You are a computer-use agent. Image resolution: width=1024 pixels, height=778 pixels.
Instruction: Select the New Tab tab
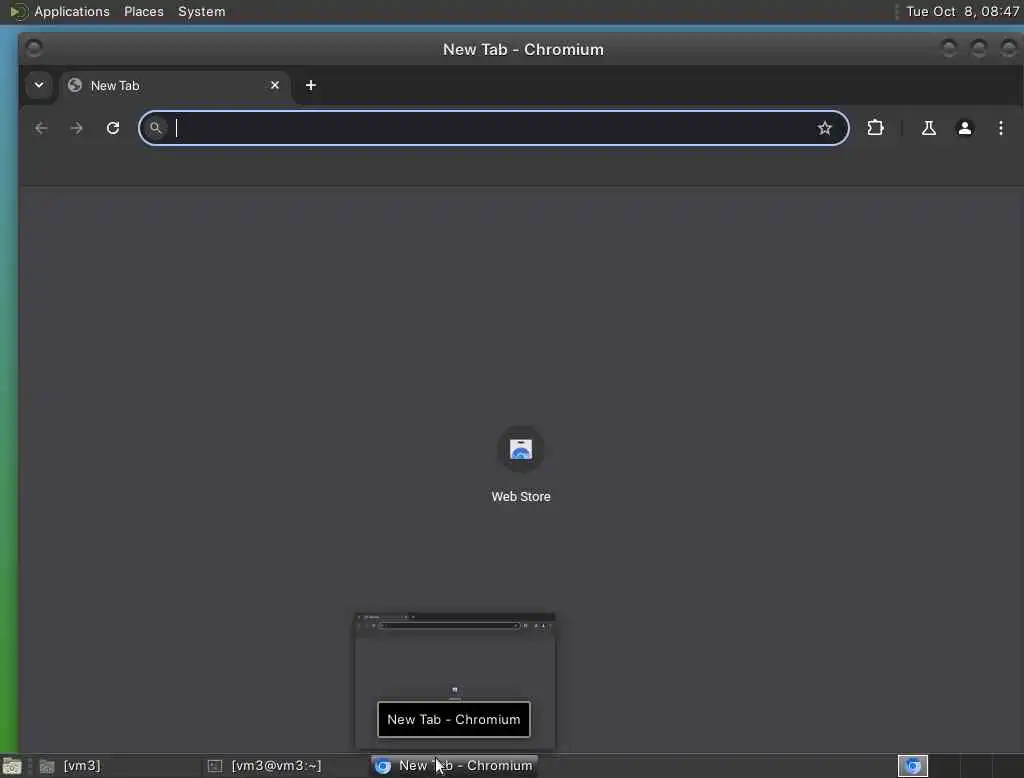(x=175, y=86)
